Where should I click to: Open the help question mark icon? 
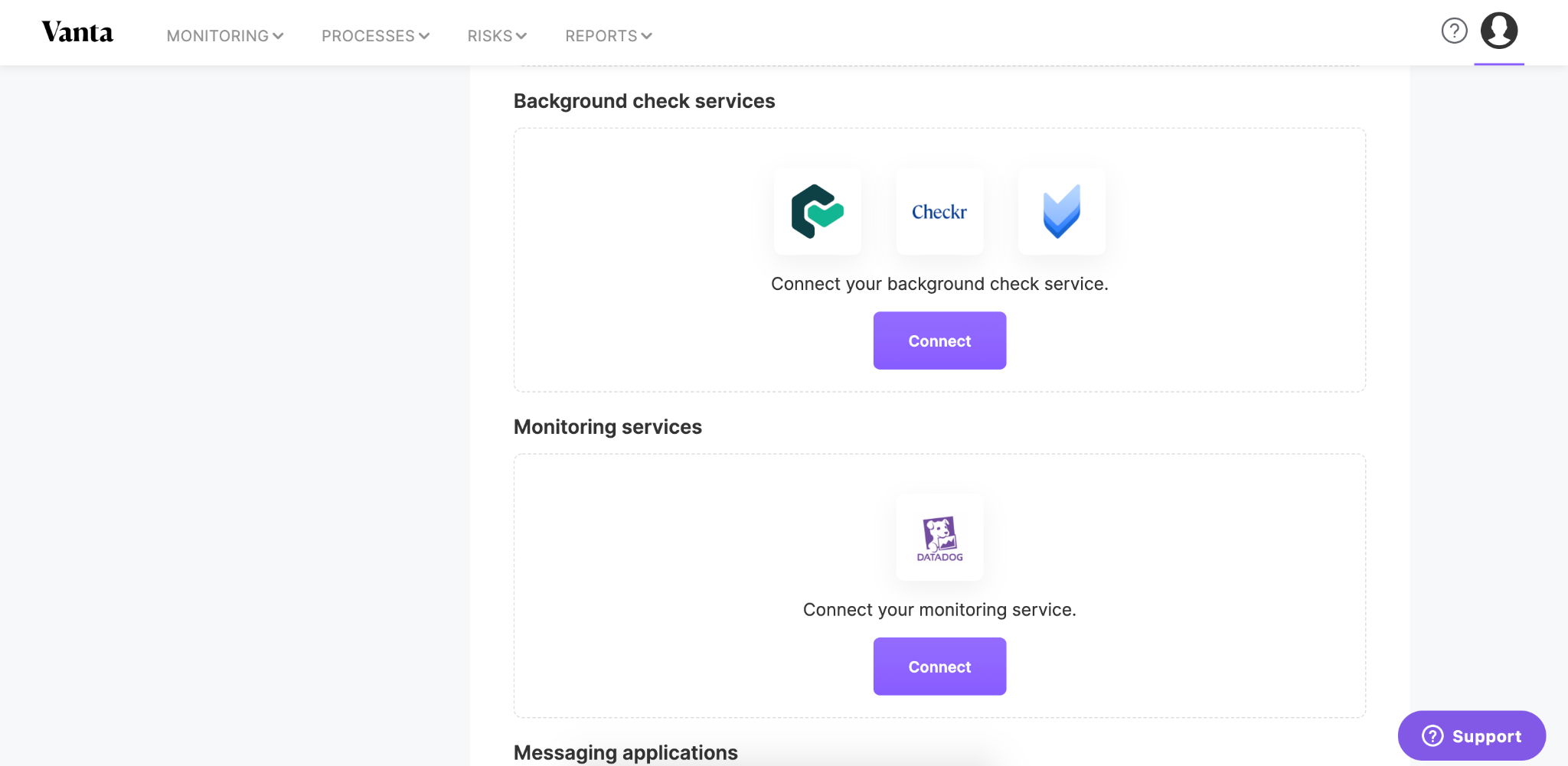1454,31
